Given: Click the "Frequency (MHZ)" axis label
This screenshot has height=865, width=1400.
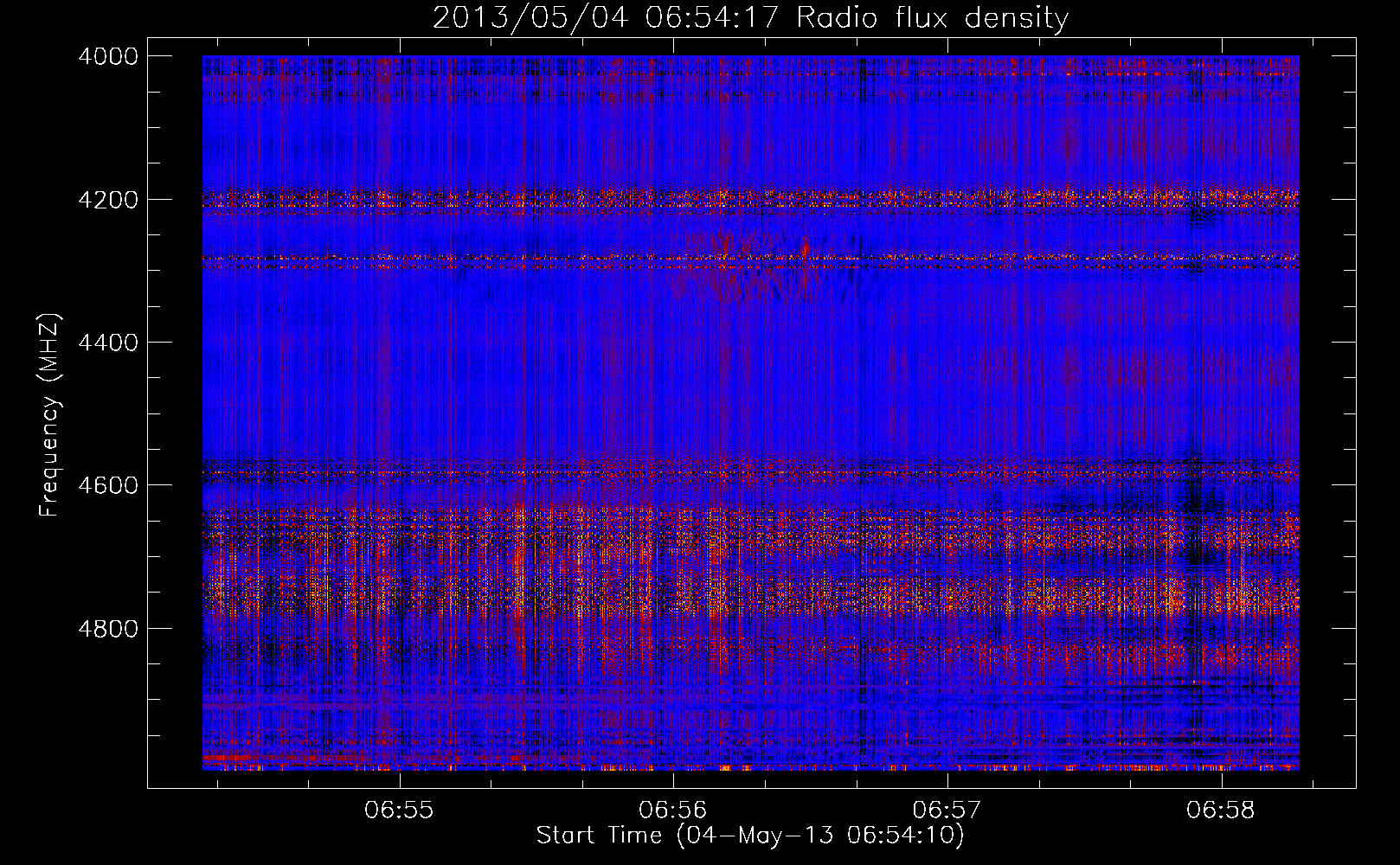Looking at the screenshot, I should 50,415.
